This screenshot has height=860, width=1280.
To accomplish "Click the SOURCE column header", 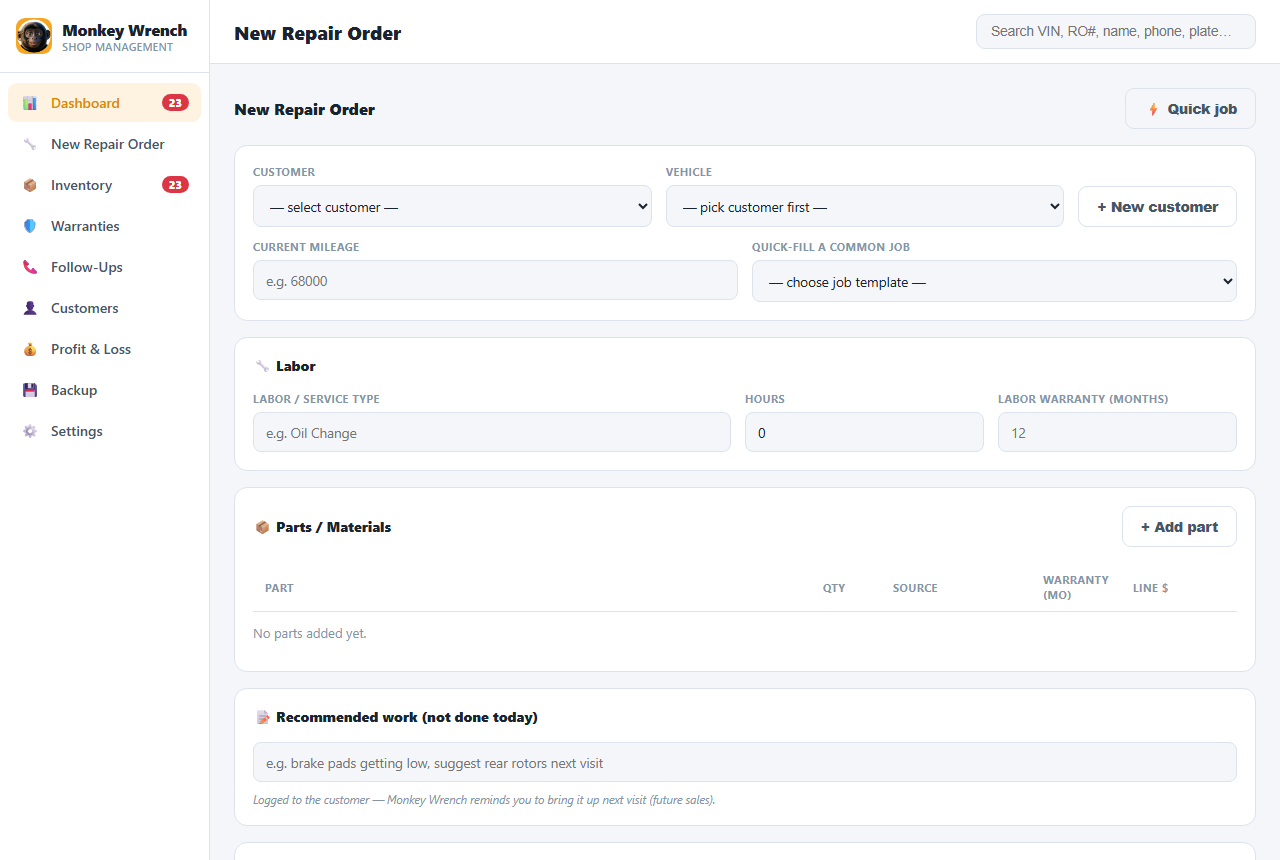I will click(x=915, y=588).
